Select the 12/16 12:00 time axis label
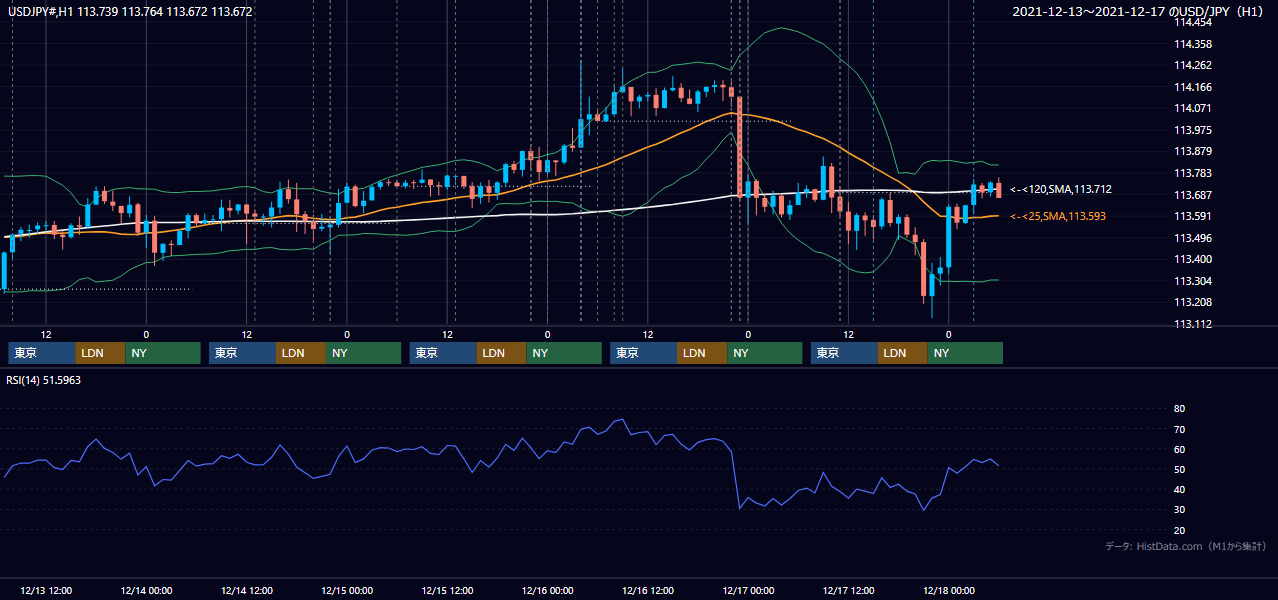Viewport: 1278px width, 600px height. point(649,590)
